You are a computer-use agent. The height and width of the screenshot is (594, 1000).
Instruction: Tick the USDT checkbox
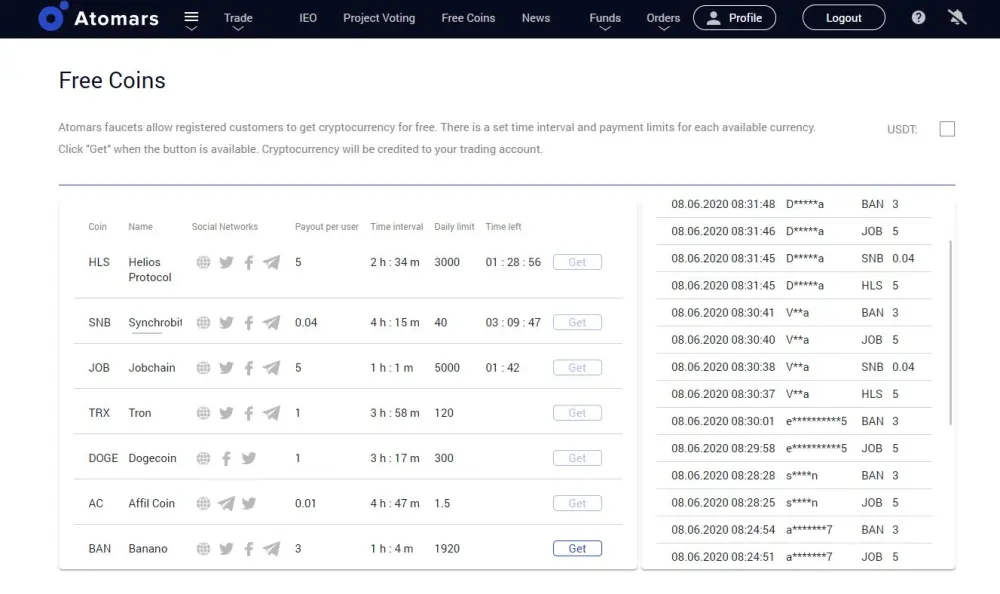pyautogui.click(x=947, y=129)
